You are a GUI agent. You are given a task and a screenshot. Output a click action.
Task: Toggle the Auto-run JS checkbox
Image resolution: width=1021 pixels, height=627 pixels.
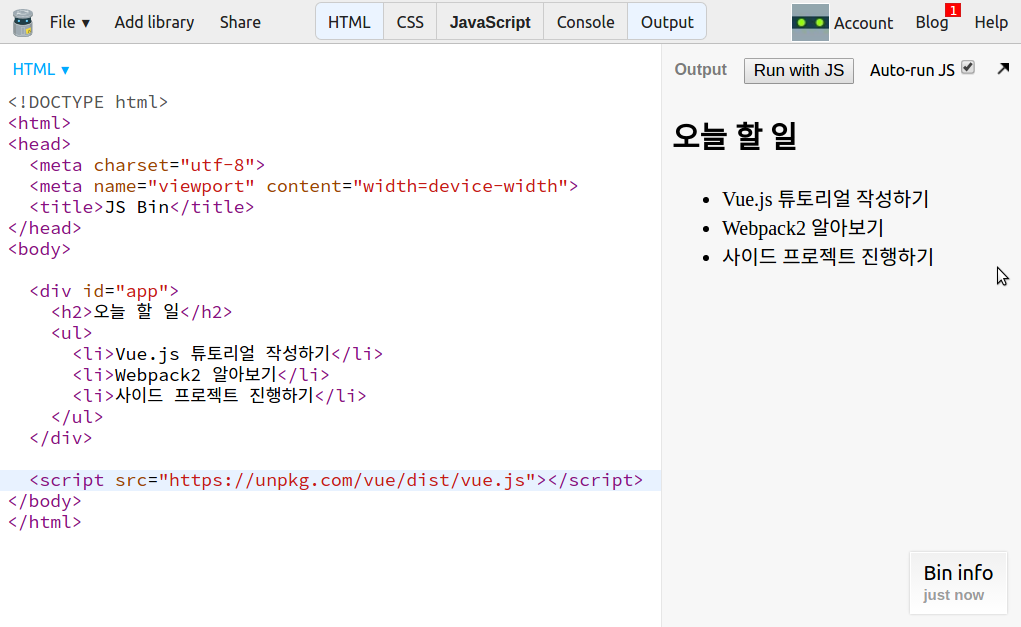(x=967, y=68)
